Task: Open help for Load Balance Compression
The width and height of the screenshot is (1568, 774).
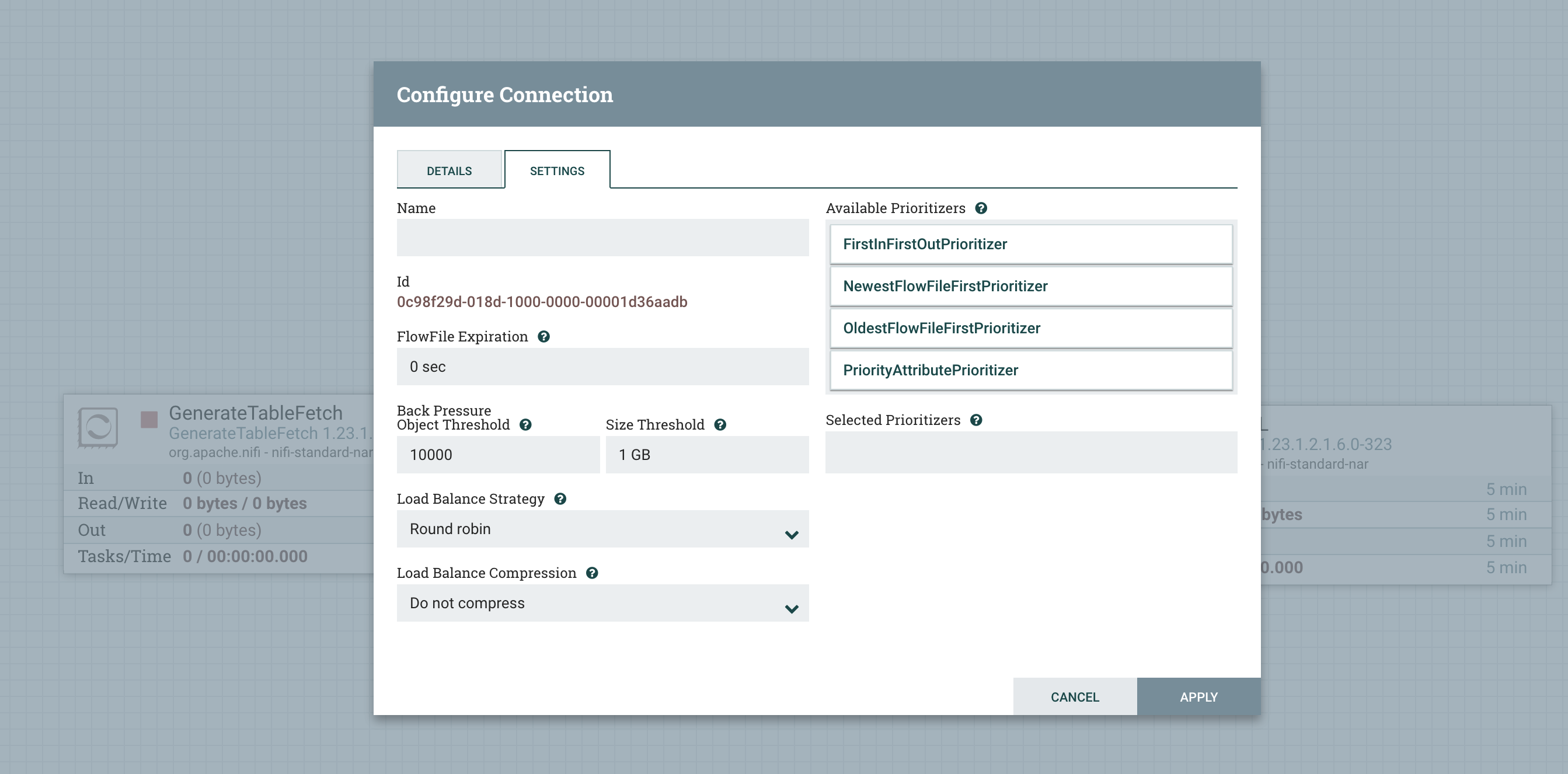Action: (x=592, y=572)
